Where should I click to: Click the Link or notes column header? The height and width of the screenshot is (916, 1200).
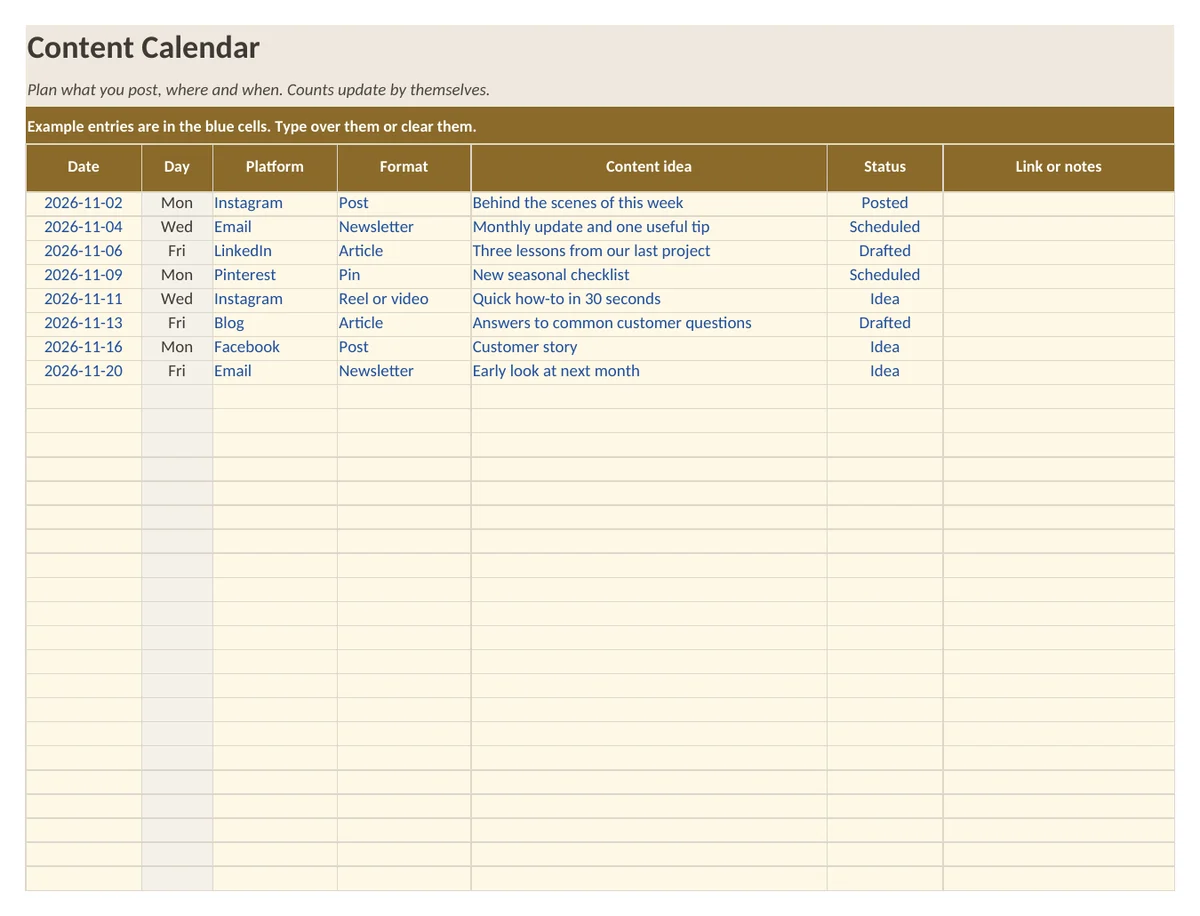coord(1058,167)
